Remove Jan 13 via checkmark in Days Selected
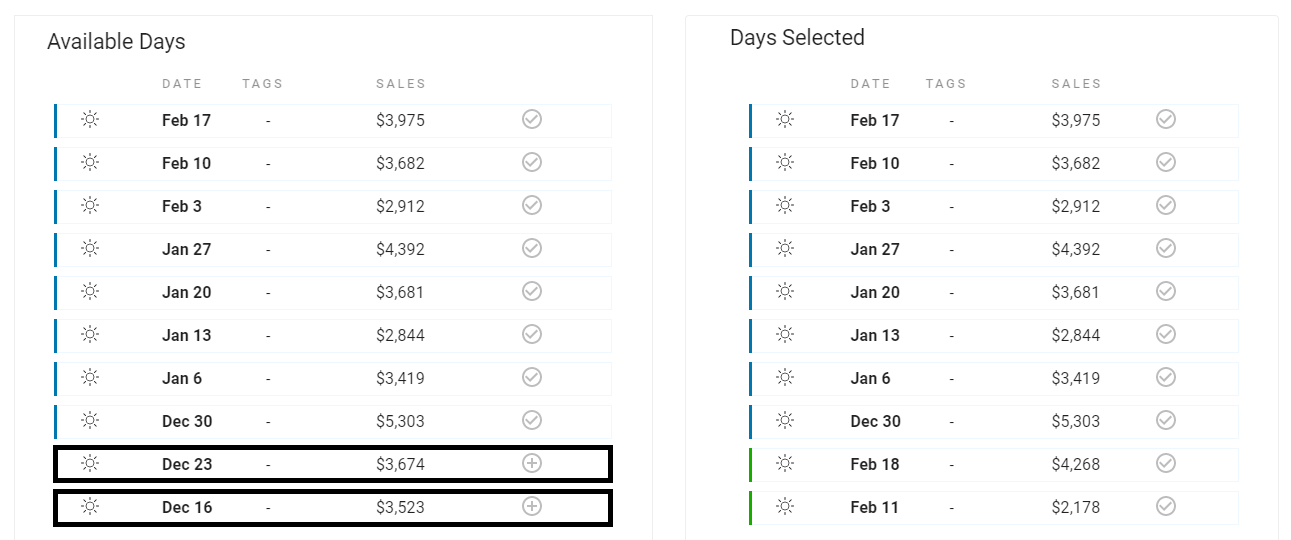Screen dimensions: 1291x540 pos(1166,334)
